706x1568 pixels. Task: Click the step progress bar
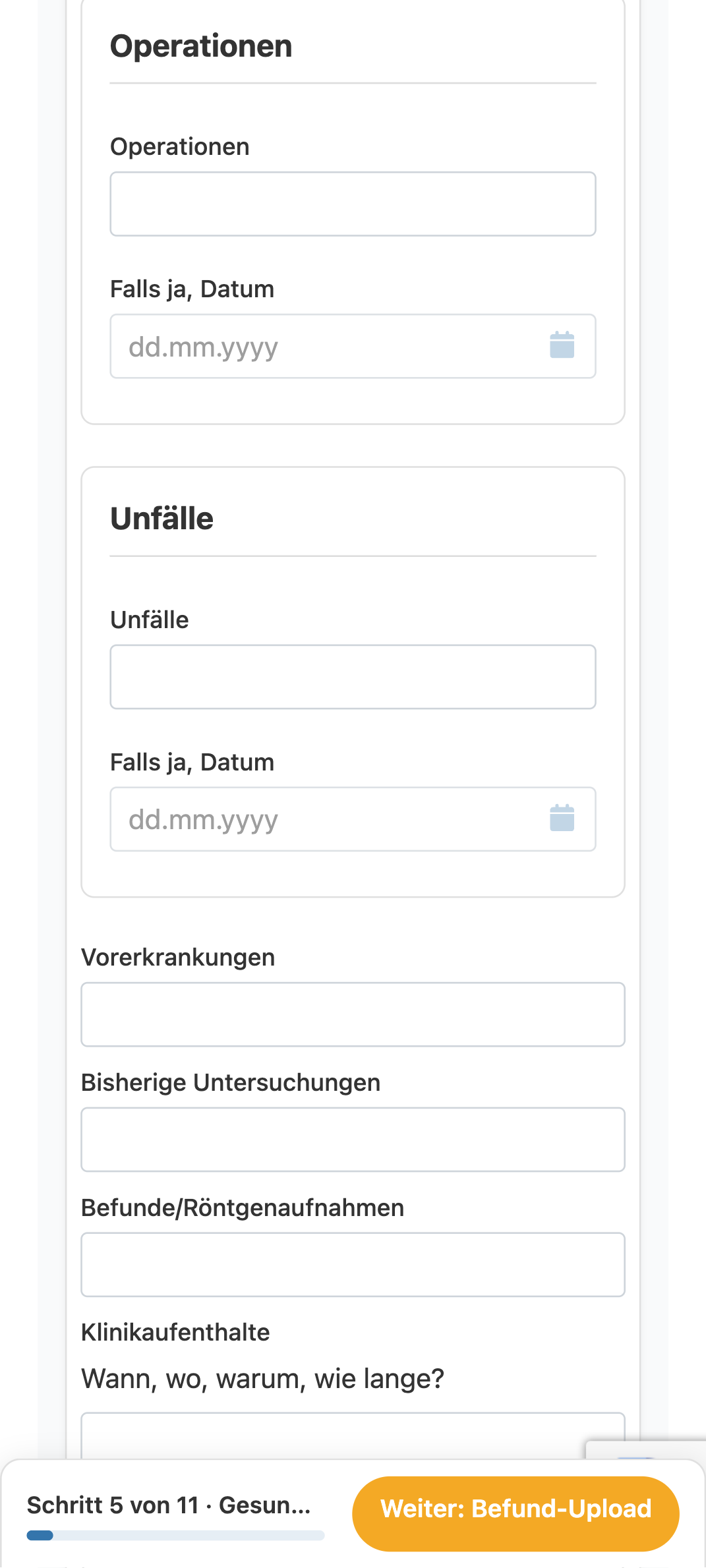pos(175,1536)
